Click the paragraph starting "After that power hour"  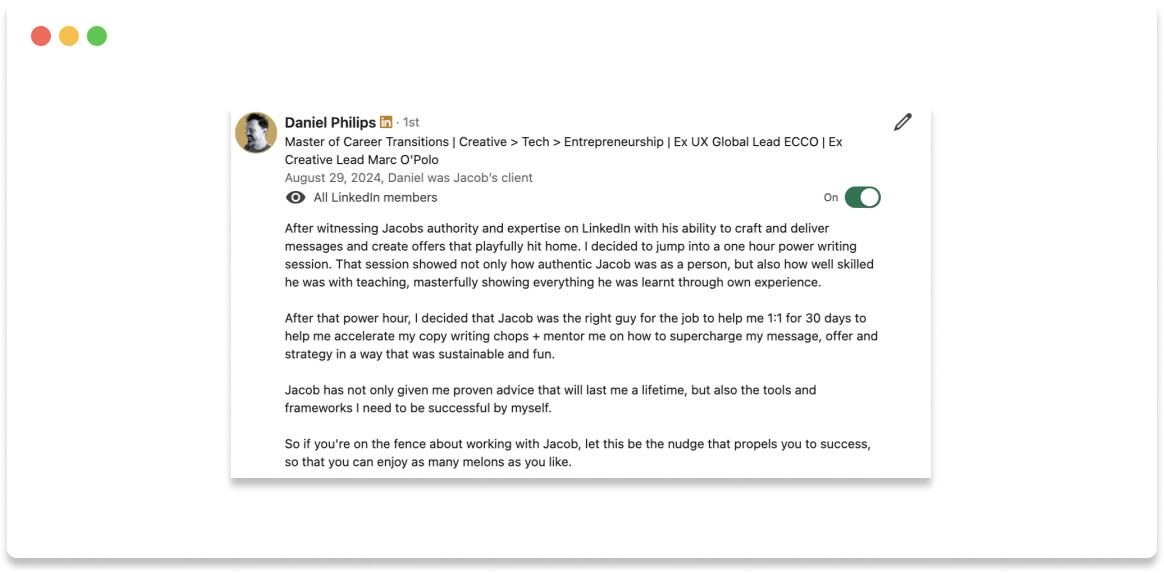point(580,336)
